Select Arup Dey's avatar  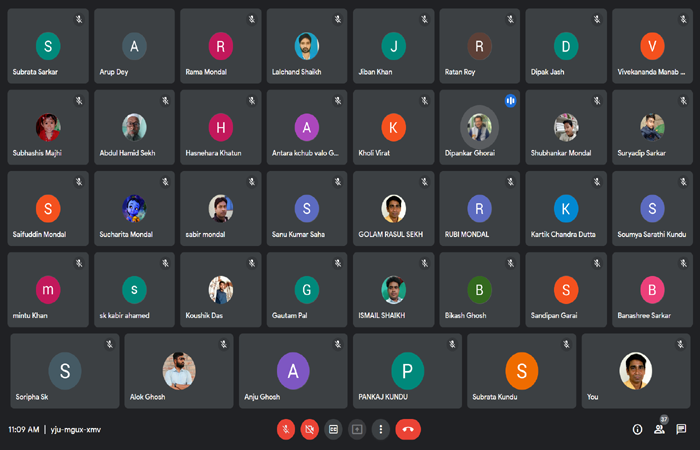(134, 46)
